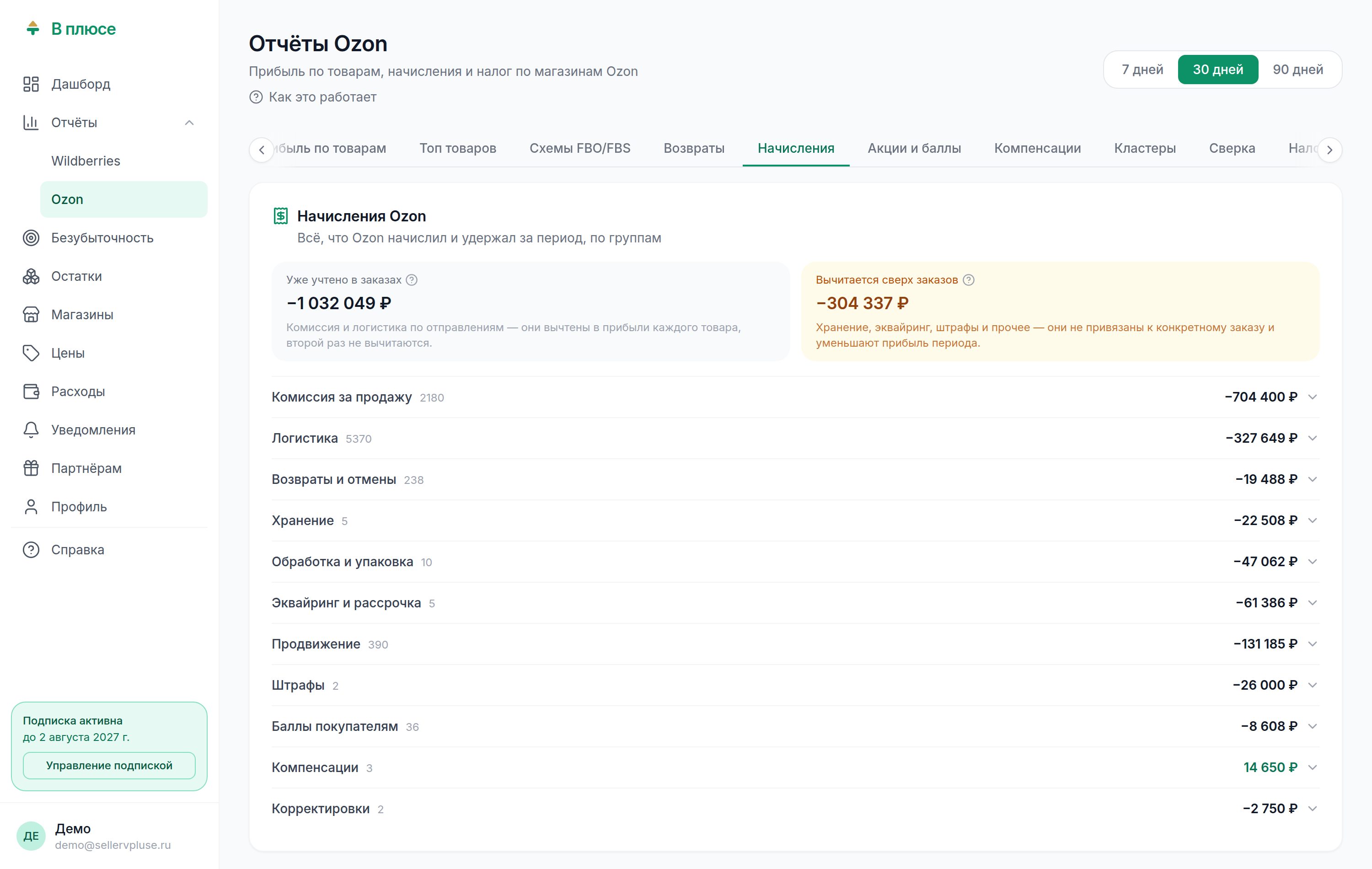Switch to the Компенсации tab
This screenshot has height=869, width=1372.
(x=1037, y=149)
